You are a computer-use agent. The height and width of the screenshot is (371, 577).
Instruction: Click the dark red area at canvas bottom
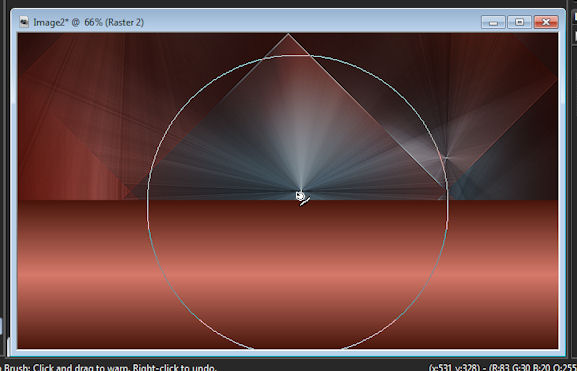pos(288,339)
